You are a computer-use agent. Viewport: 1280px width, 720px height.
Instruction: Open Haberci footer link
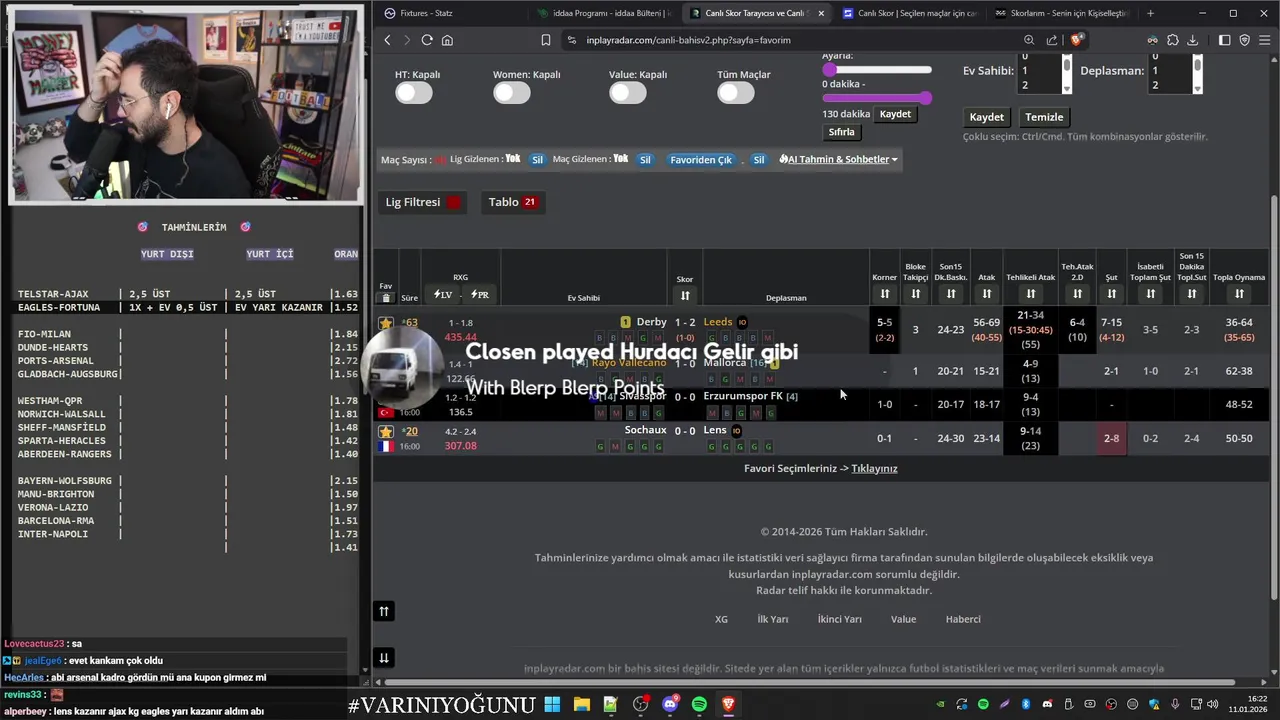pos(963,619)
